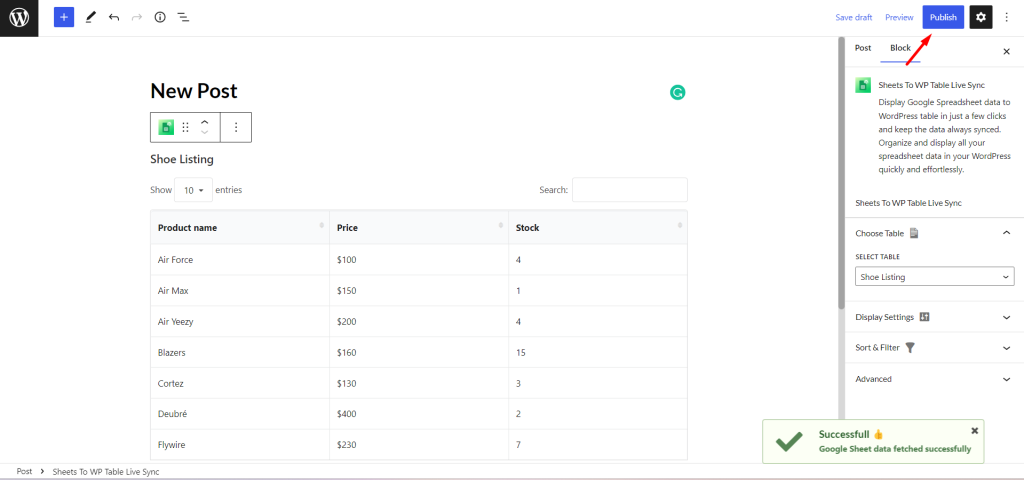The image size is (1024, 480).
Task: Click the Shoe Listing table heading
Action: (182, 159)
